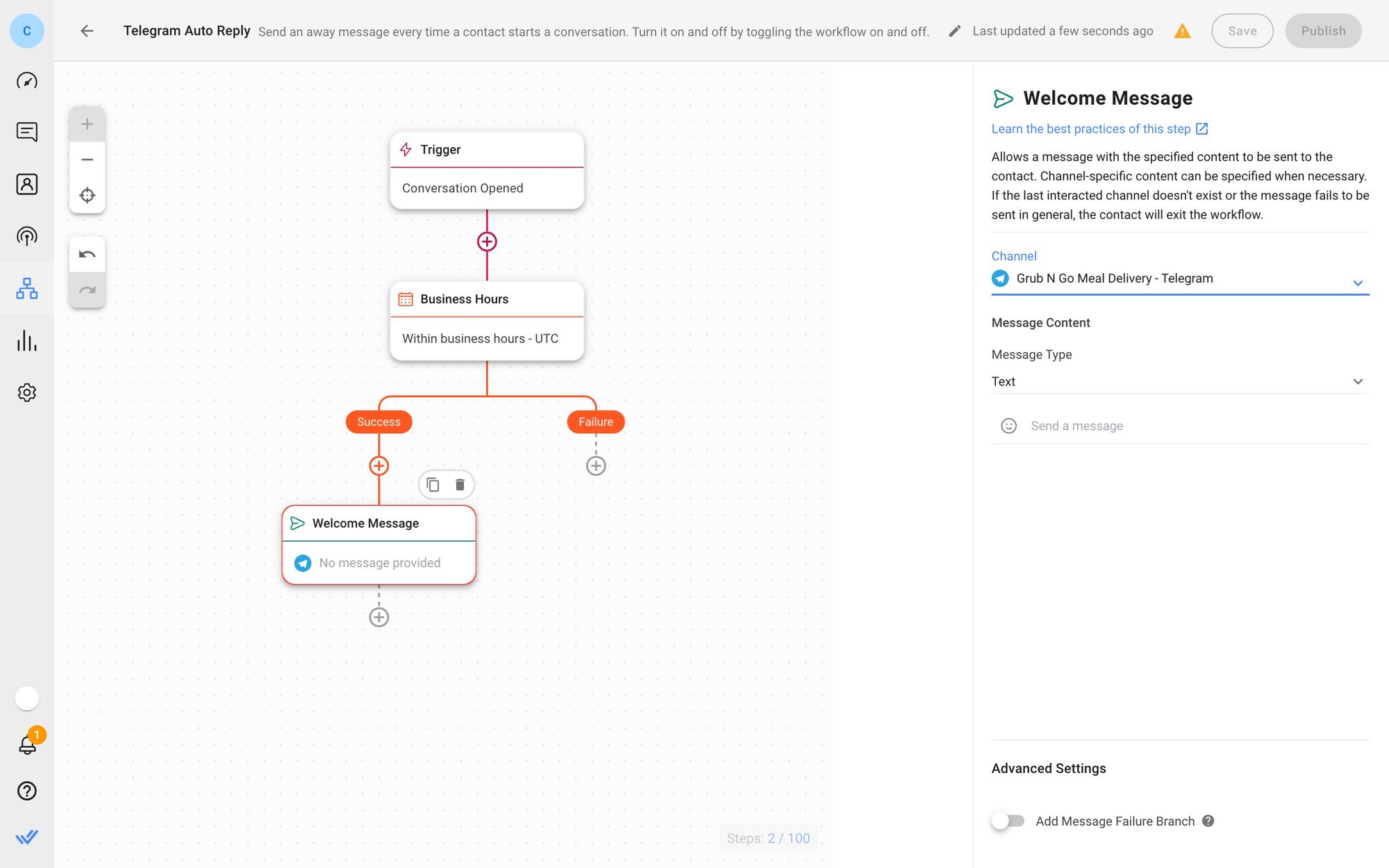Image resolution: width=1389 pixels, height=868 pixels.
Task: Click Save button in top toolbar
Action: 1243,31
